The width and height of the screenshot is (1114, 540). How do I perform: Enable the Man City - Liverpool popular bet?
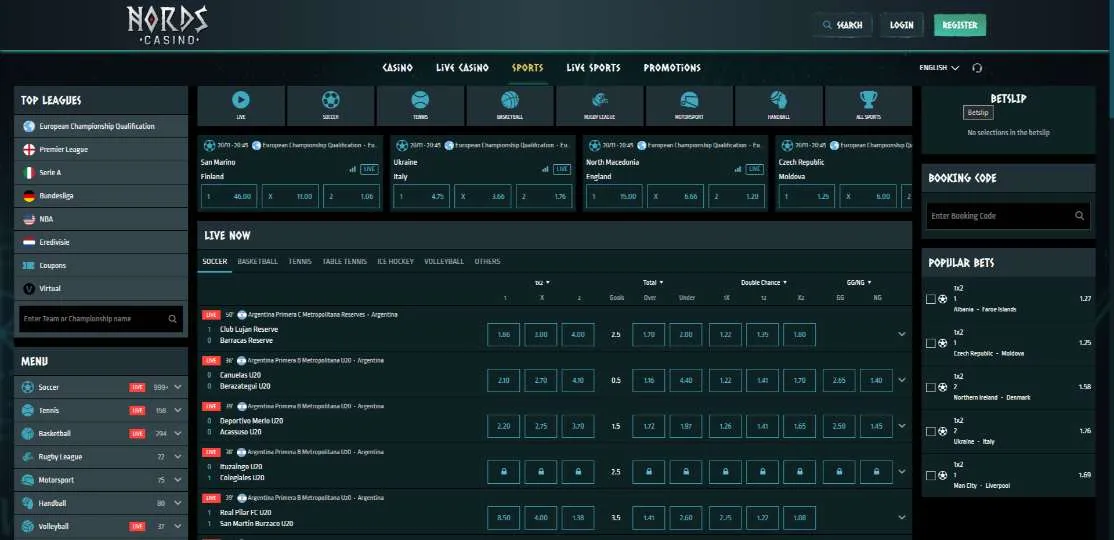click(932, 475)
